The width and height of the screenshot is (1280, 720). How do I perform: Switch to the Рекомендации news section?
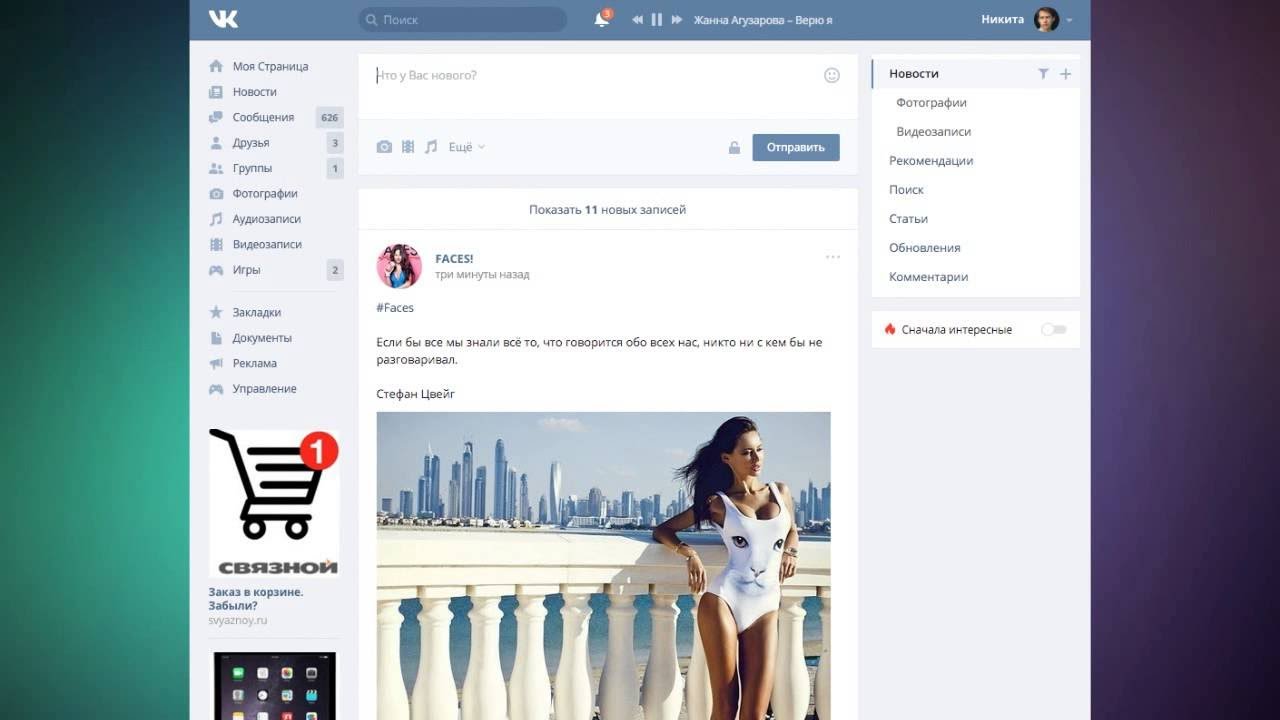(930, 161)
